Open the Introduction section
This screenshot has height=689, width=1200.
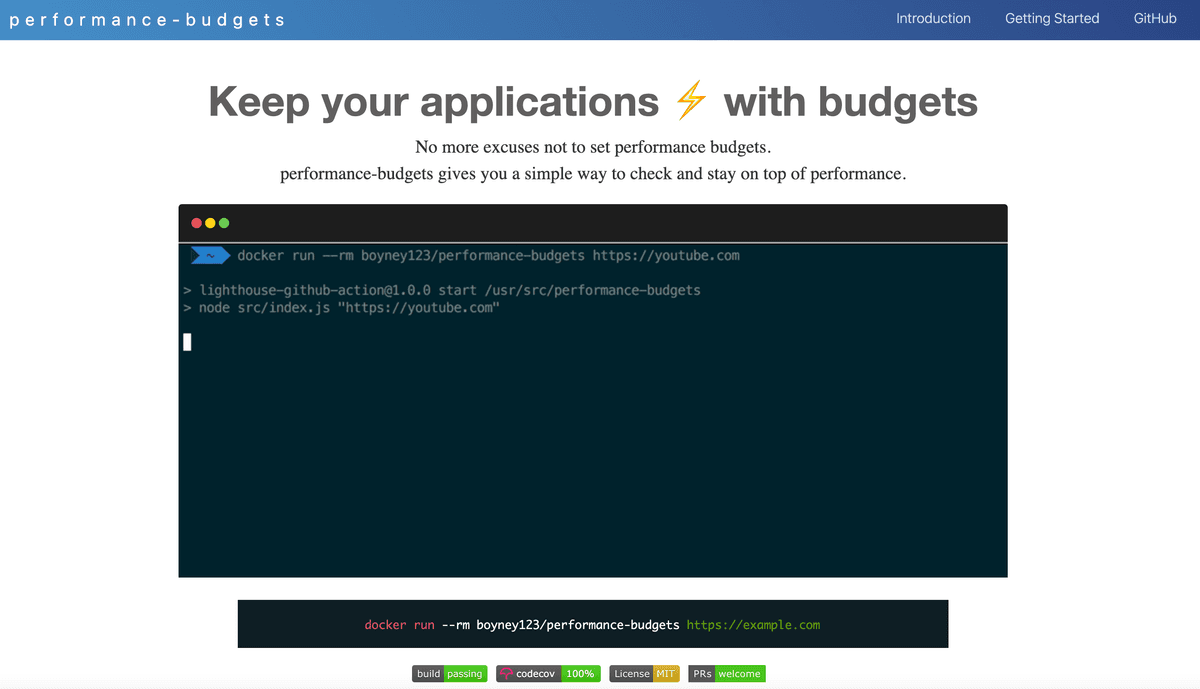933,18
